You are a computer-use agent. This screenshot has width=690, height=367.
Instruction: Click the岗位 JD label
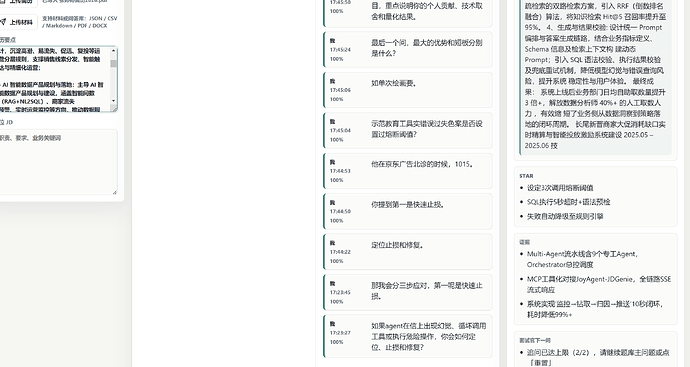click(x=6, y=122)
